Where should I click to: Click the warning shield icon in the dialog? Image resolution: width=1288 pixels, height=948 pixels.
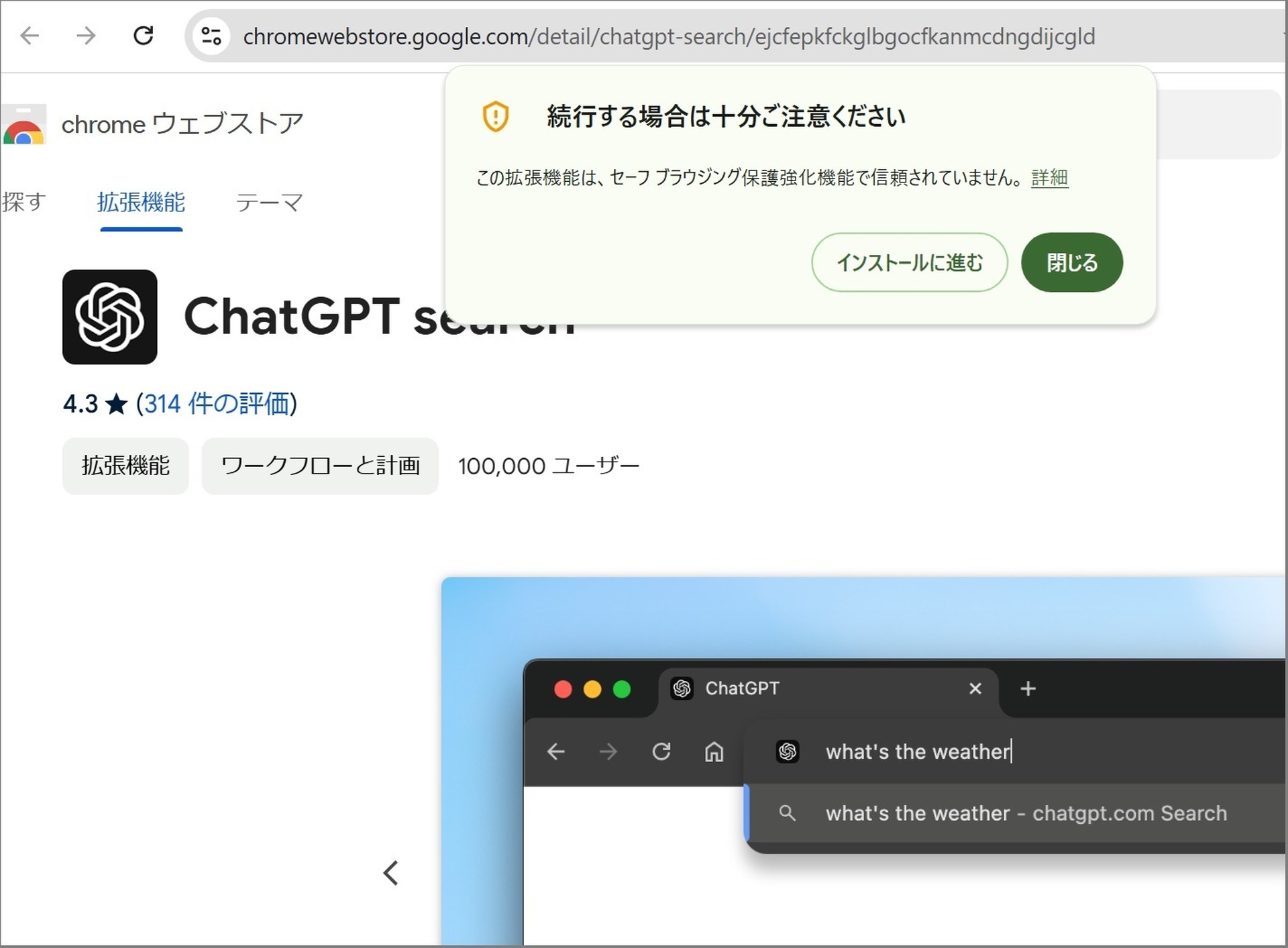(x=494, y=117)
